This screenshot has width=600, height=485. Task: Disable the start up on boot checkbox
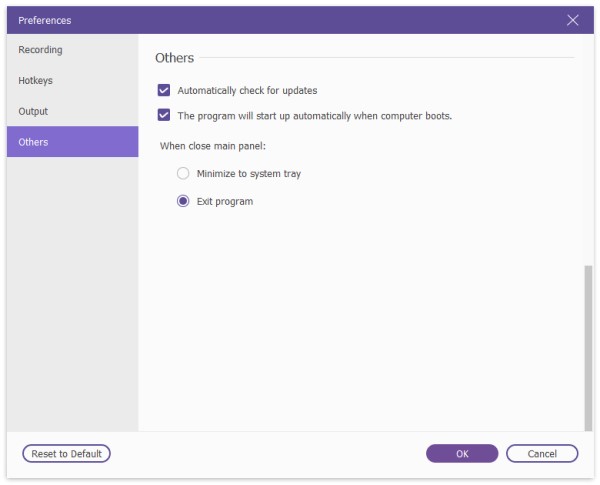(x=164, y=115)
